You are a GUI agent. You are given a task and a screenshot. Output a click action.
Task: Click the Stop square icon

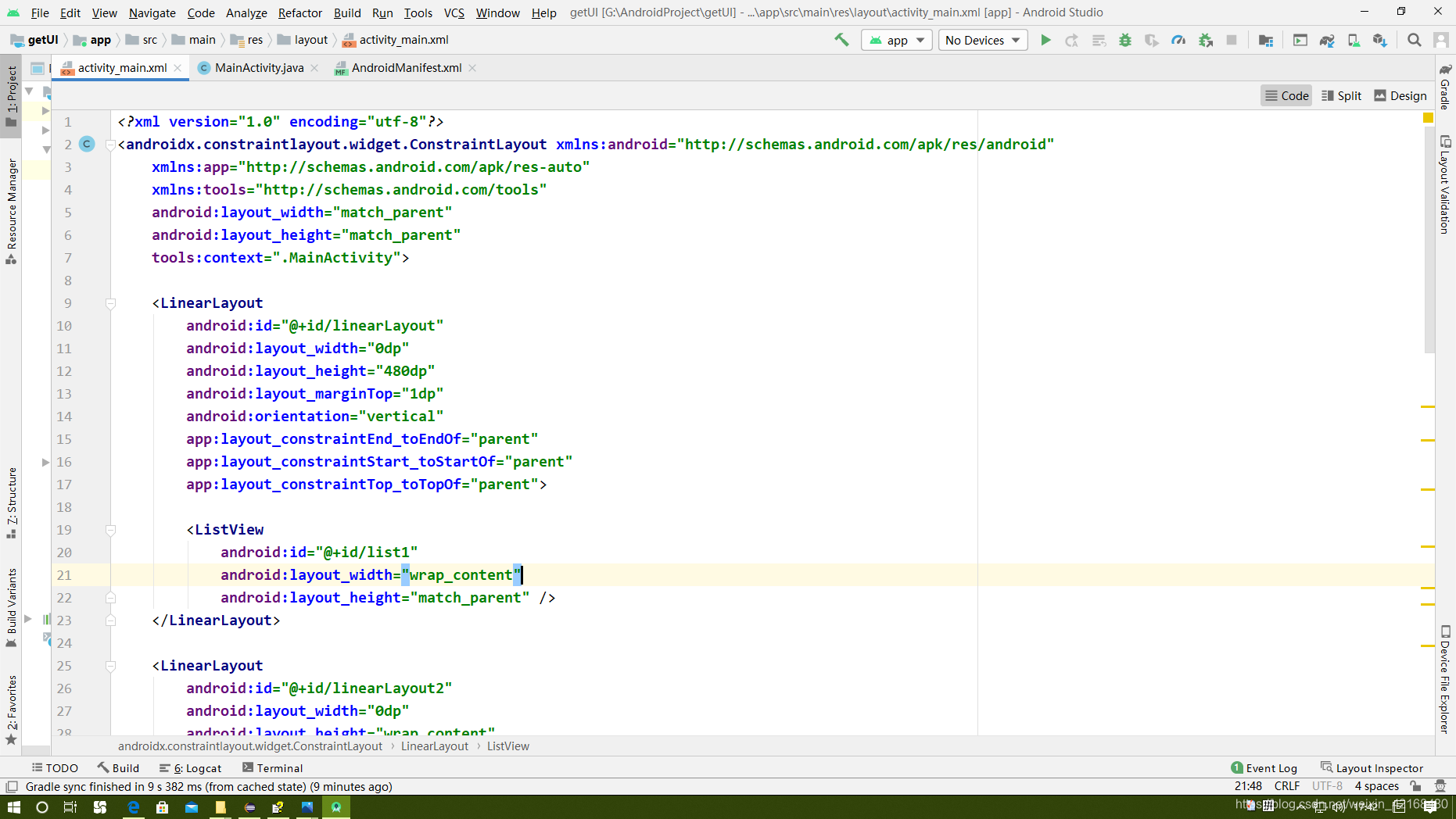click(1232, 40)
